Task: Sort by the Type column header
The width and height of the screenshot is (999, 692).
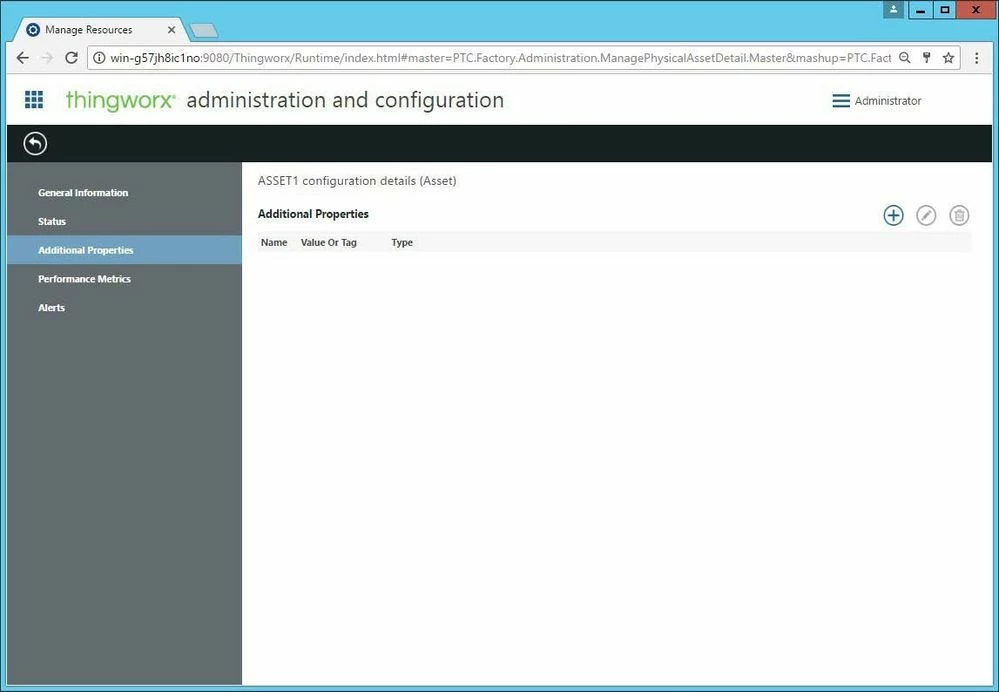Action: pyautogui.click(x=402, y=242)
